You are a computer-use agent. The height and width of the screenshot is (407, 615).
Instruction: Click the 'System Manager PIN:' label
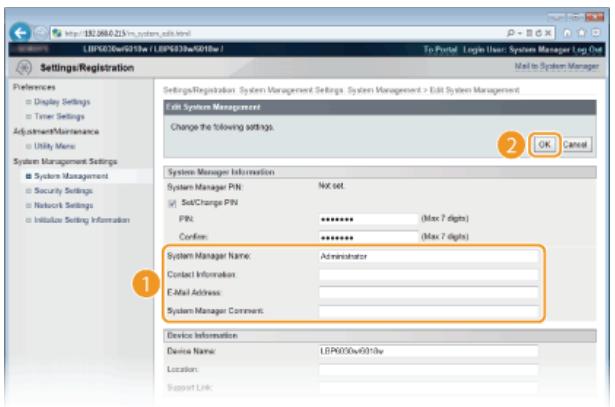205,187
